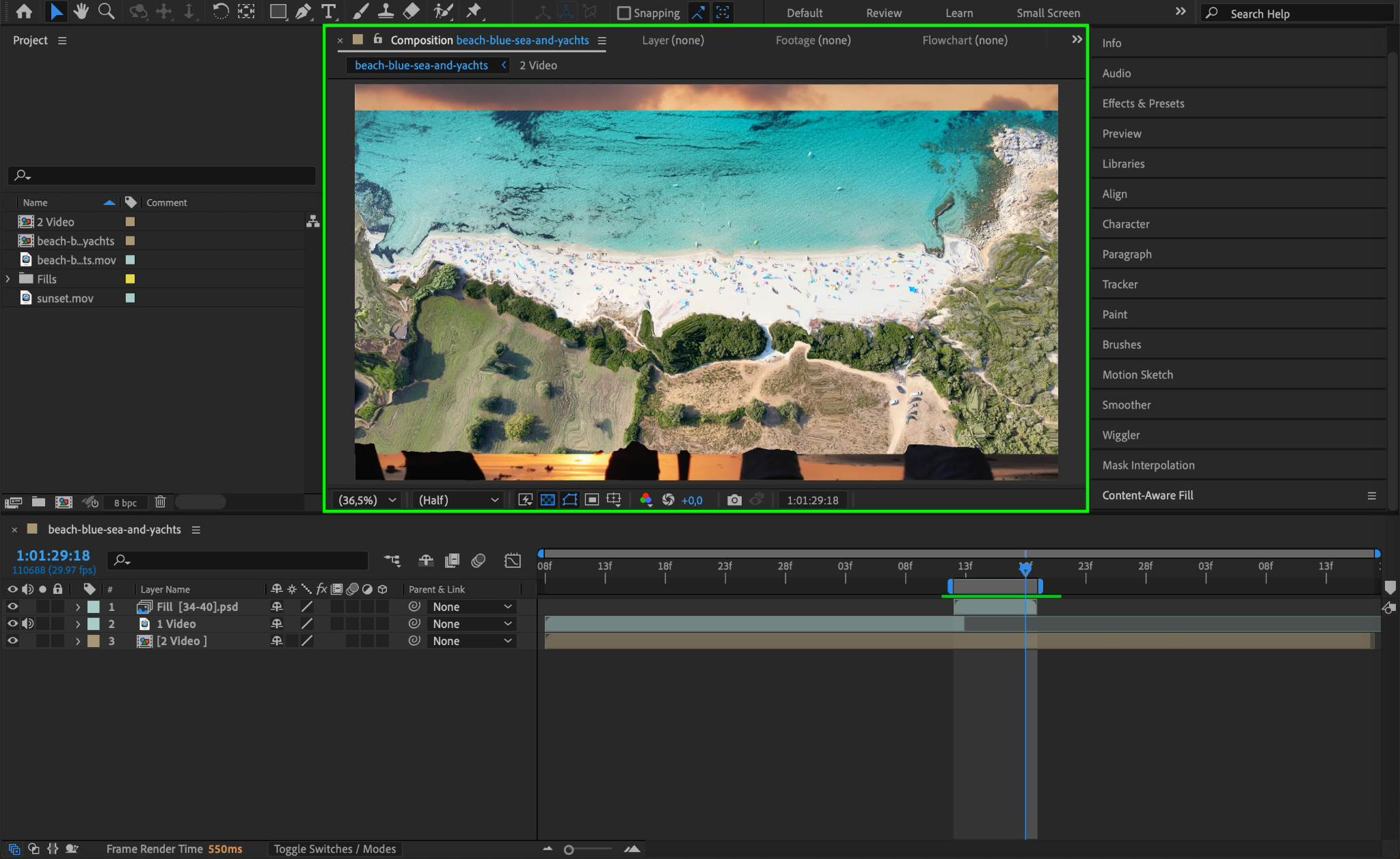Viewport: 1400px width, 859px height.
Task: Select the Puppet Pin tool
Action: pos(473,12)
